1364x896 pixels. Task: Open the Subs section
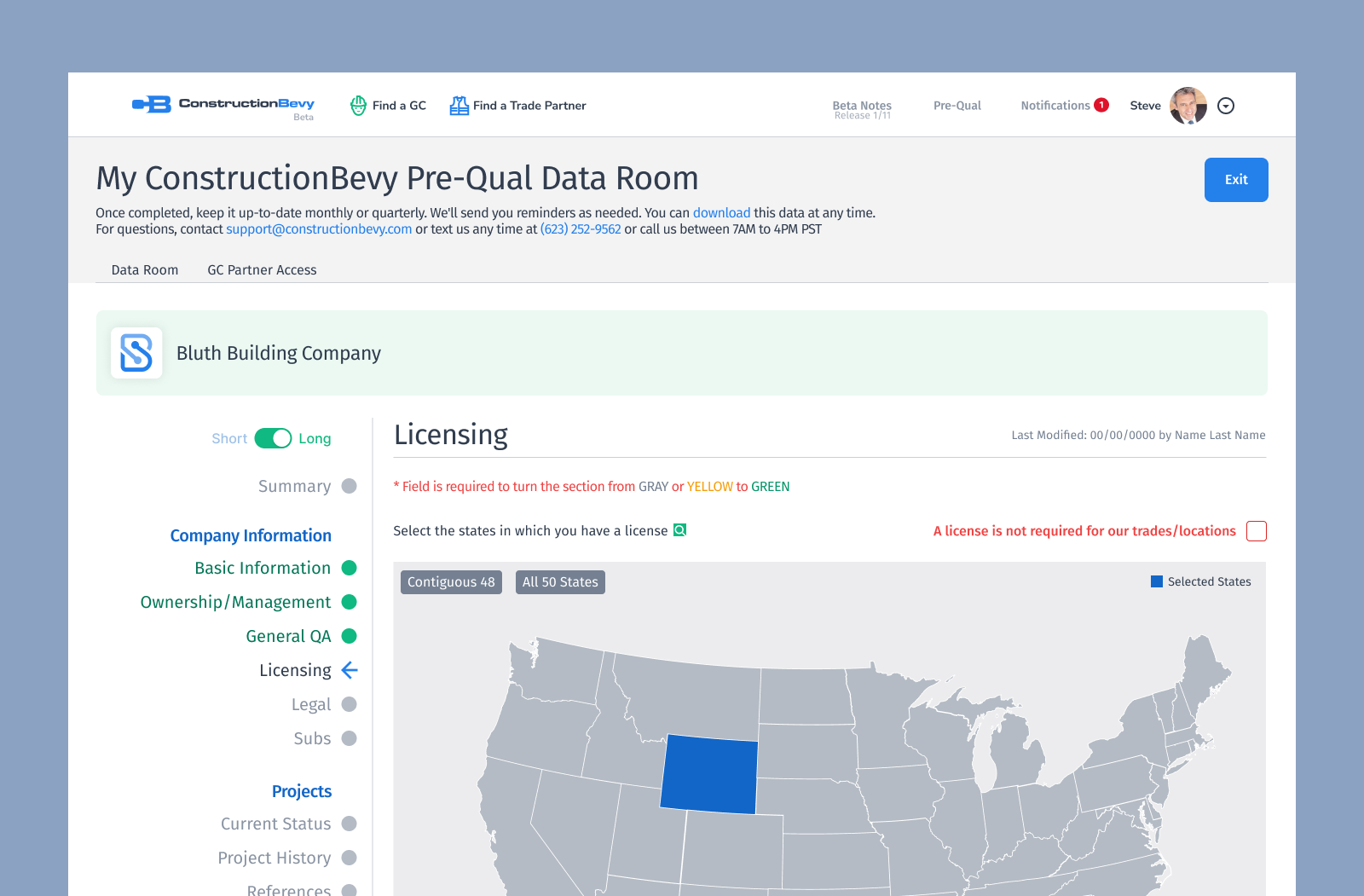click(x=312, y=738)
